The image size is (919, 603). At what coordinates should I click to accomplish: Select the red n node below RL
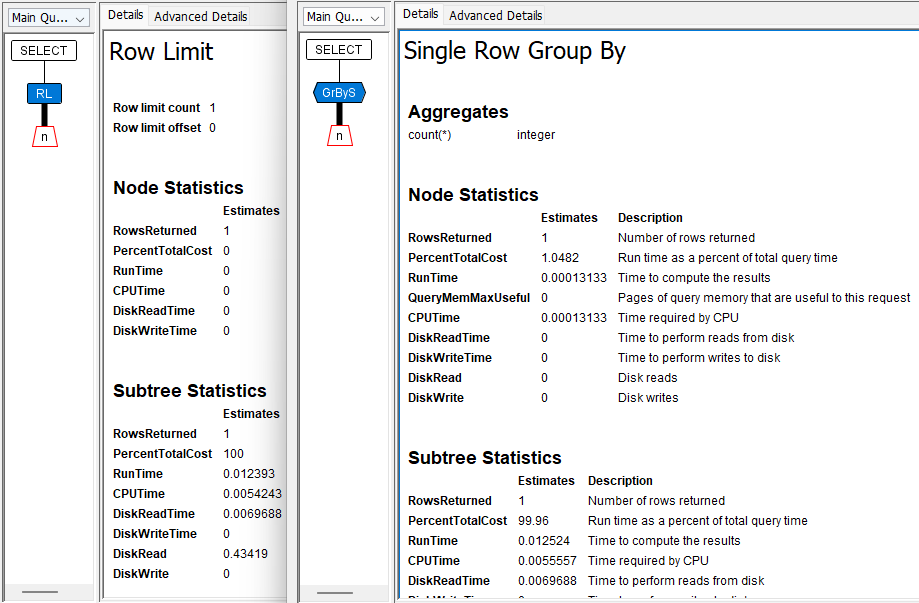point(44,137)
